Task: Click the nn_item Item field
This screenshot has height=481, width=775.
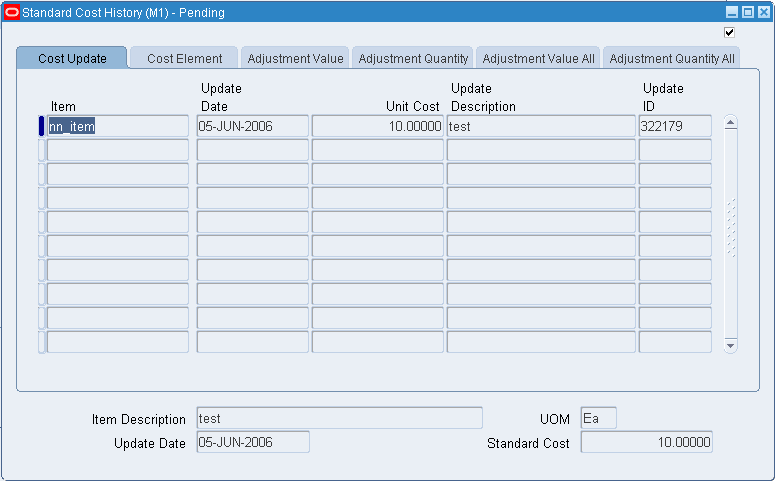Action: pos(118,126)
